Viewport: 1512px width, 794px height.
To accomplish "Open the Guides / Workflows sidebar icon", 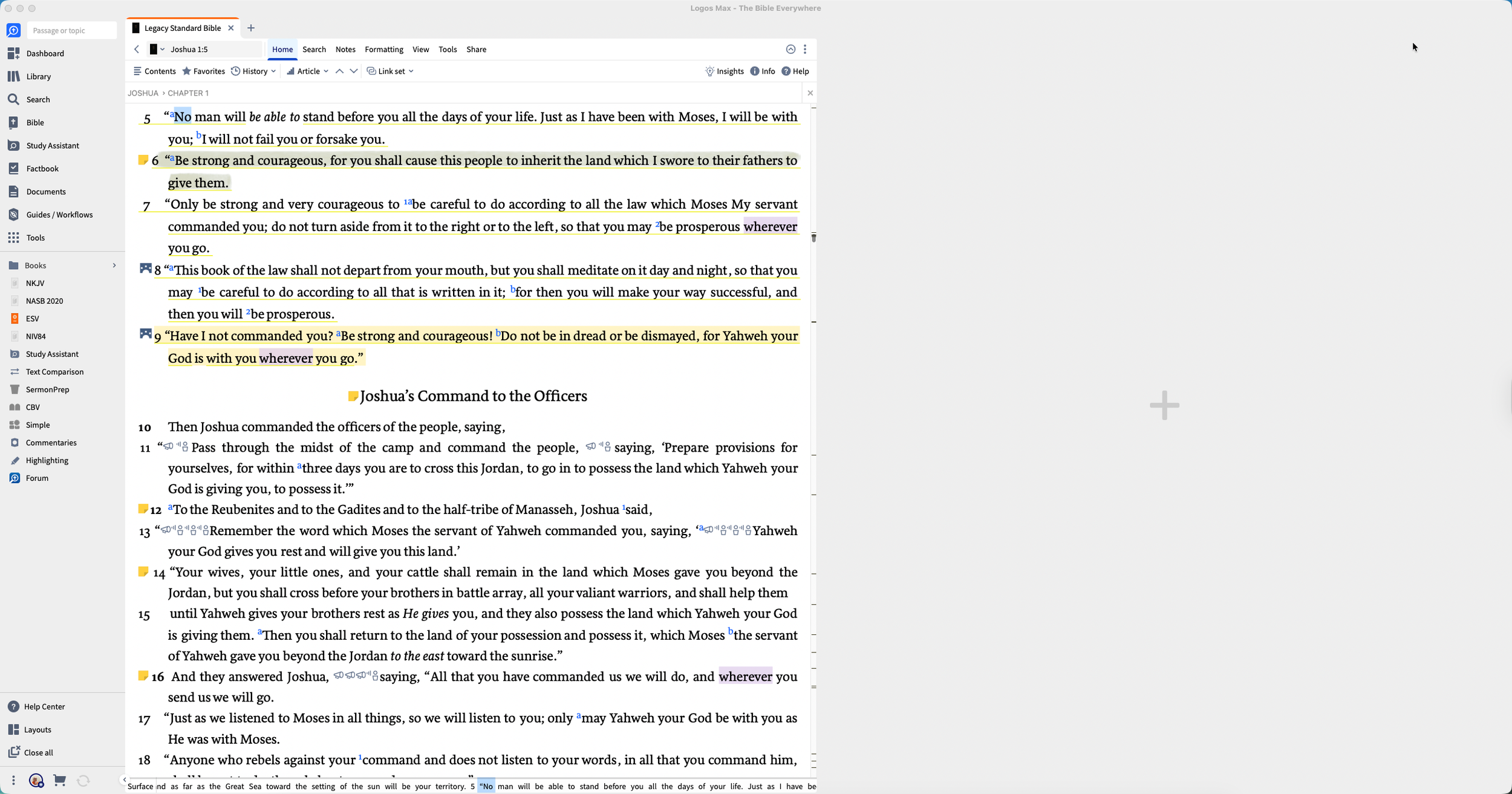I will point(13,215).
